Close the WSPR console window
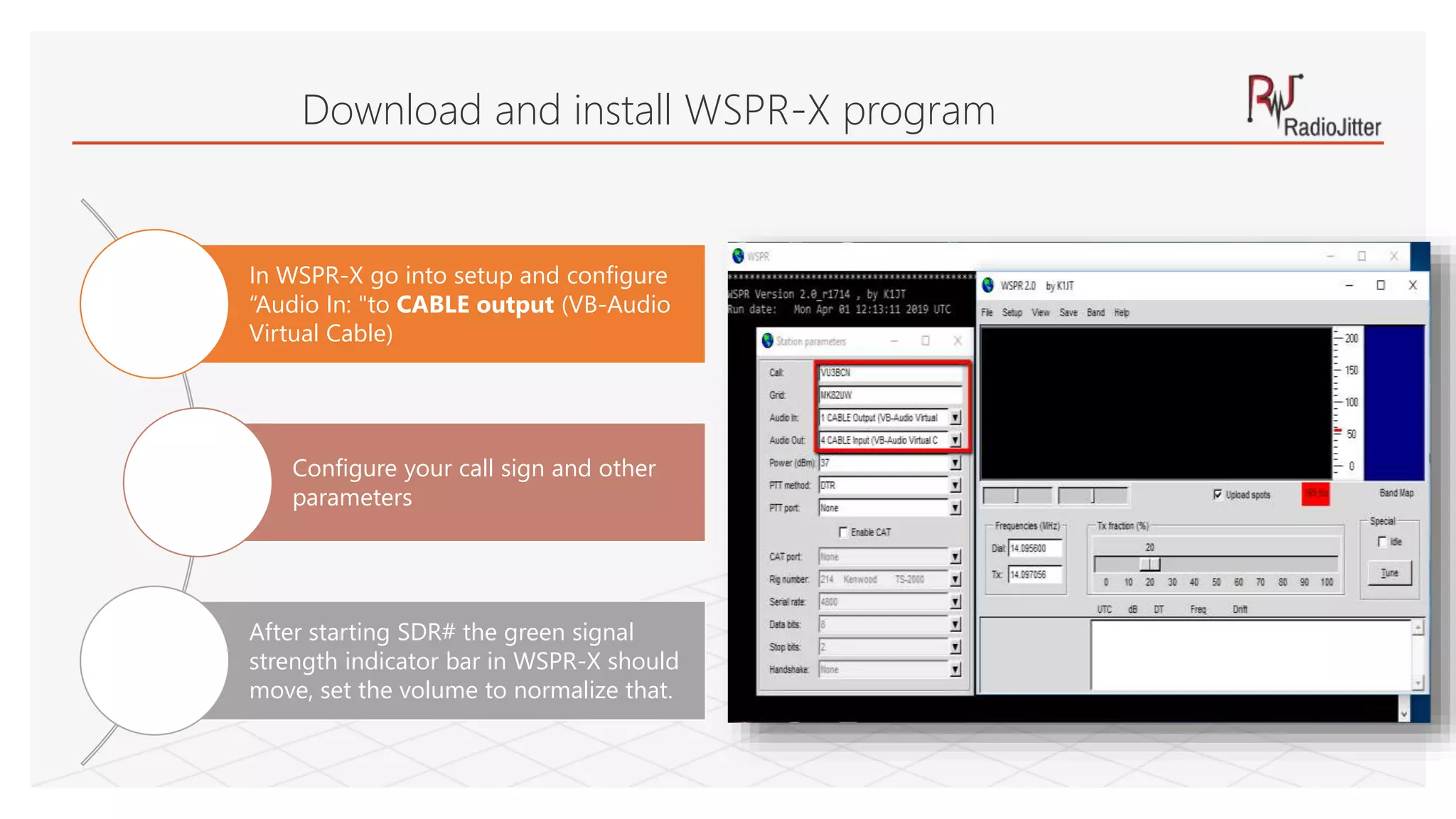 (1393, 256)
